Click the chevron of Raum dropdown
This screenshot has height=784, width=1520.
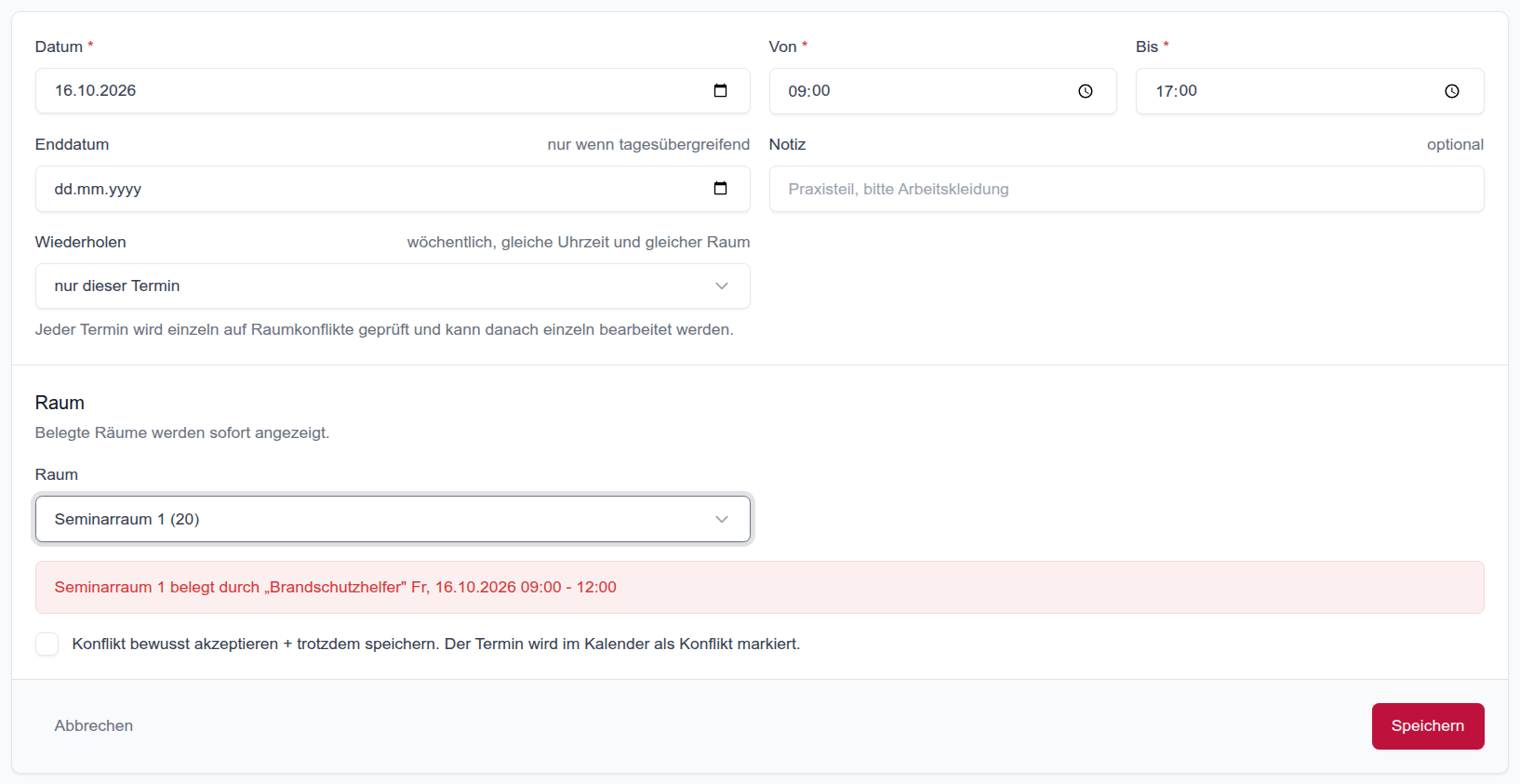pyautogui.click(x=722, y=519)
